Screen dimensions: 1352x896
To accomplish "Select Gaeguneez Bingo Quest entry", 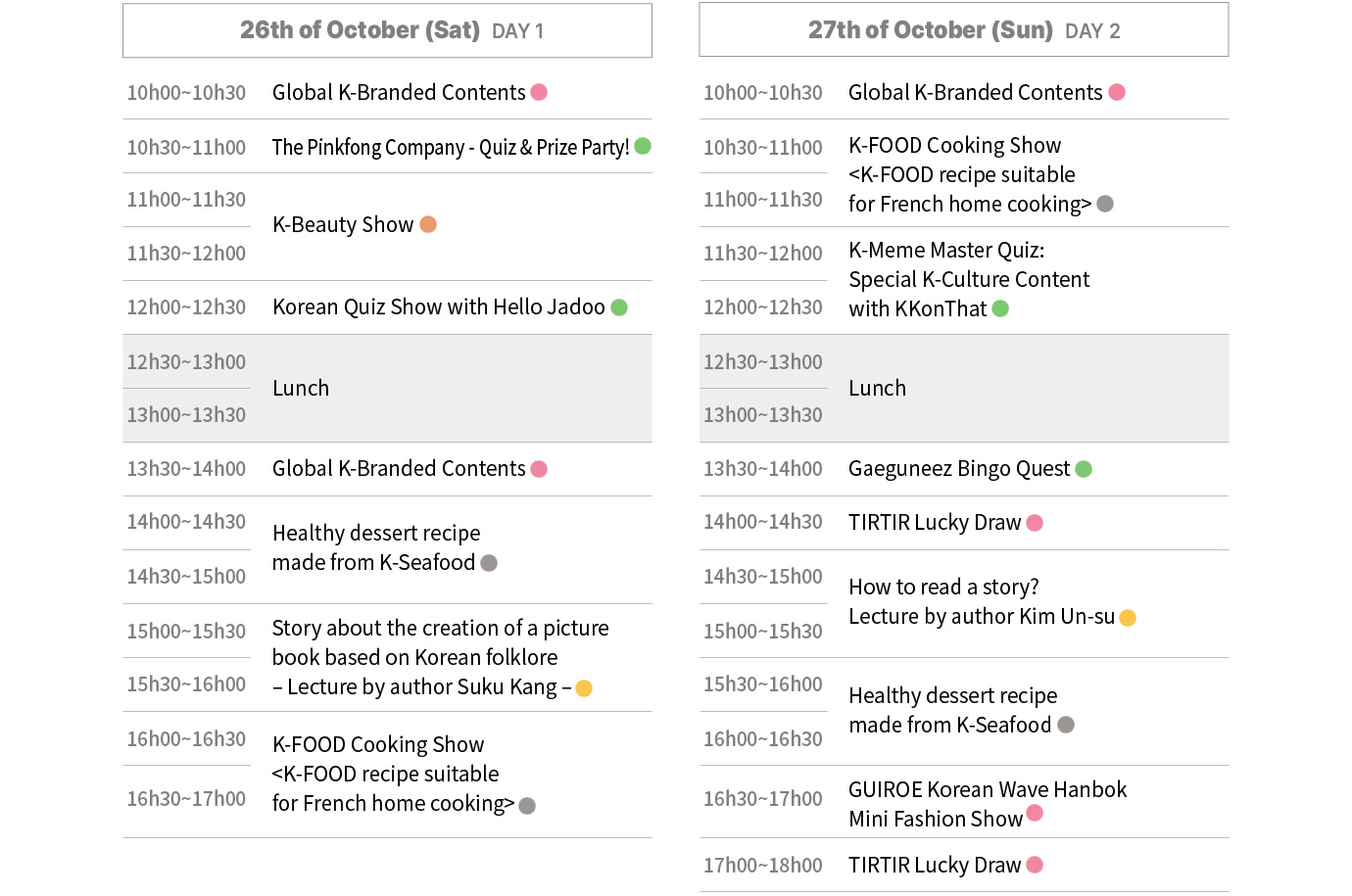I will pos(959,468).
